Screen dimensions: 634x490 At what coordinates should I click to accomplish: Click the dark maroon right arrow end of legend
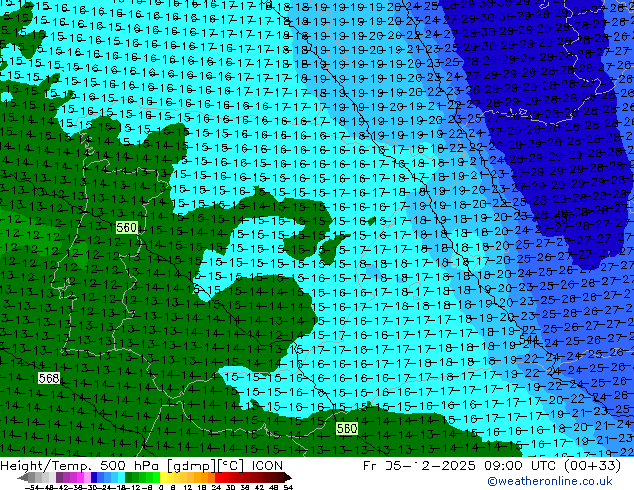click(x=288, y=477)
